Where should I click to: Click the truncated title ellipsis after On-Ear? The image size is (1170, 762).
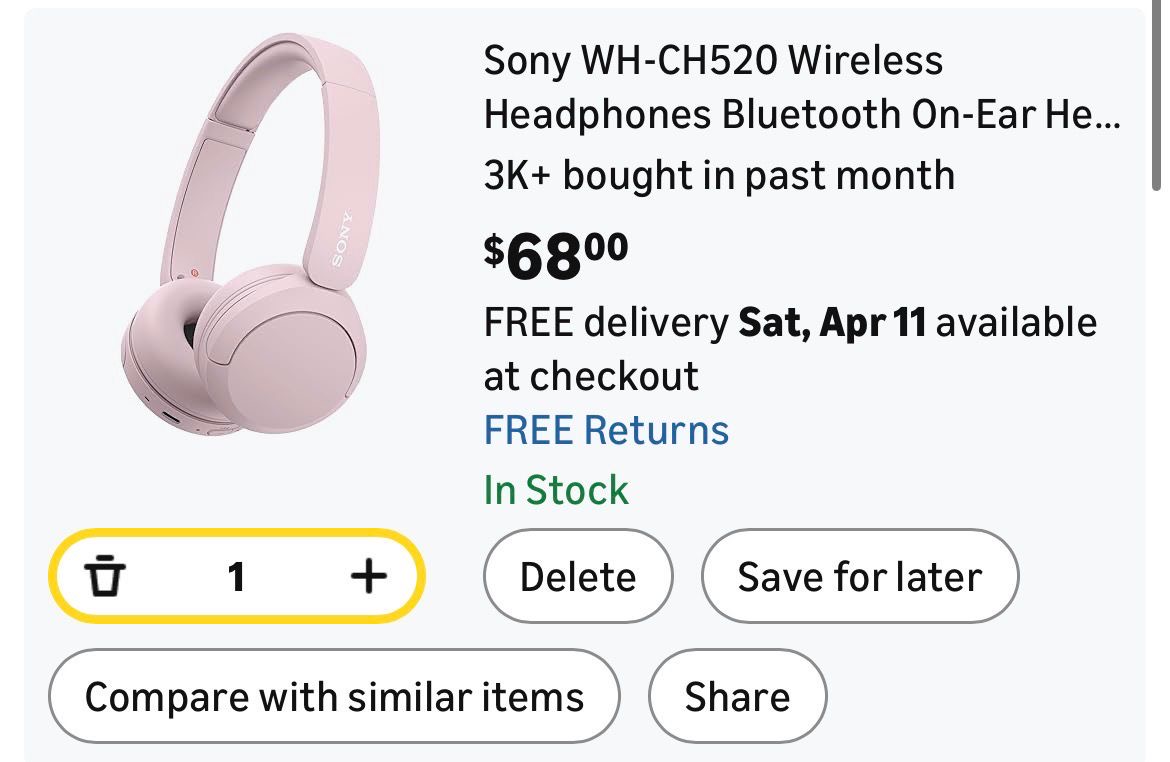(x=1107, y=116)
